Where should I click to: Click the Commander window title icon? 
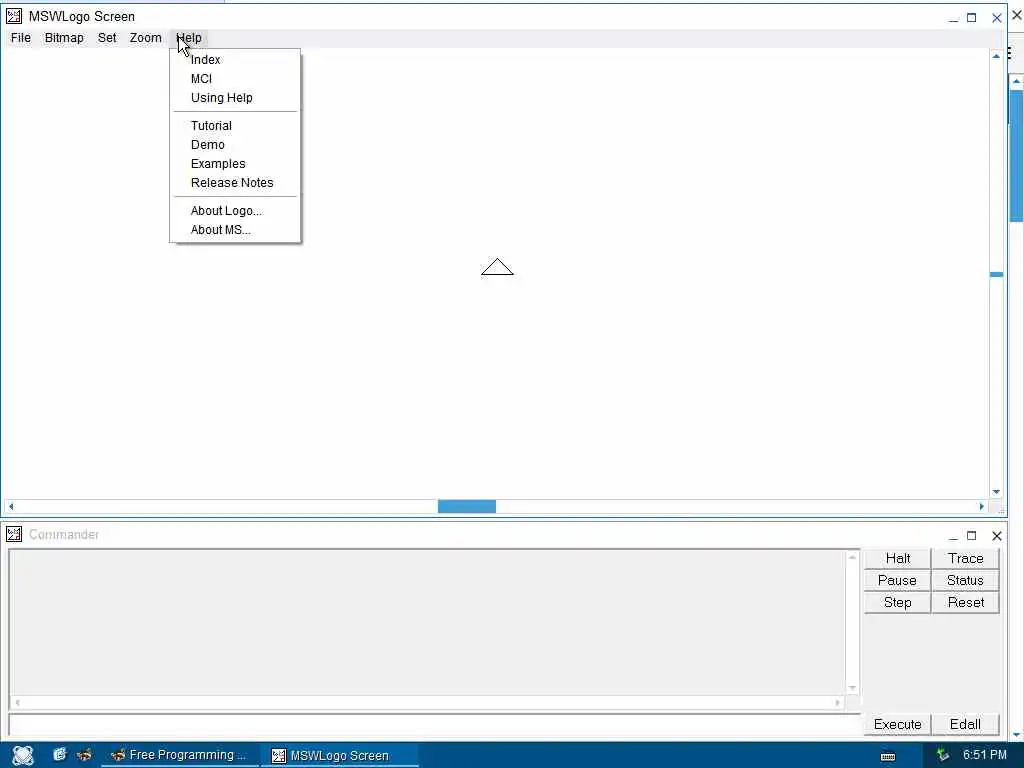pyautogui.click(x=14, y=534)
